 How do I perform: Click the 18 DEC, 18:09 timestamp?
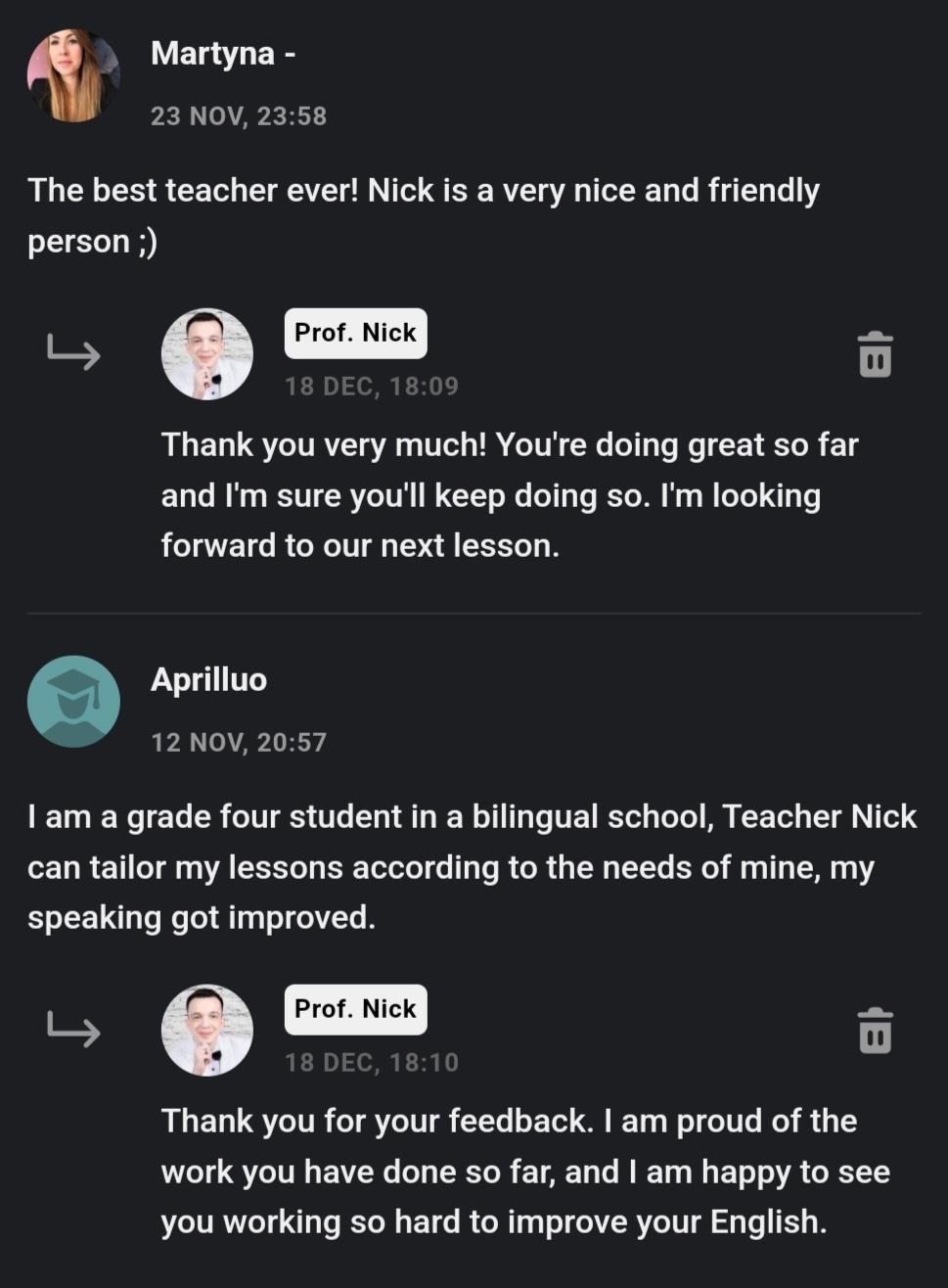point(372,386)
